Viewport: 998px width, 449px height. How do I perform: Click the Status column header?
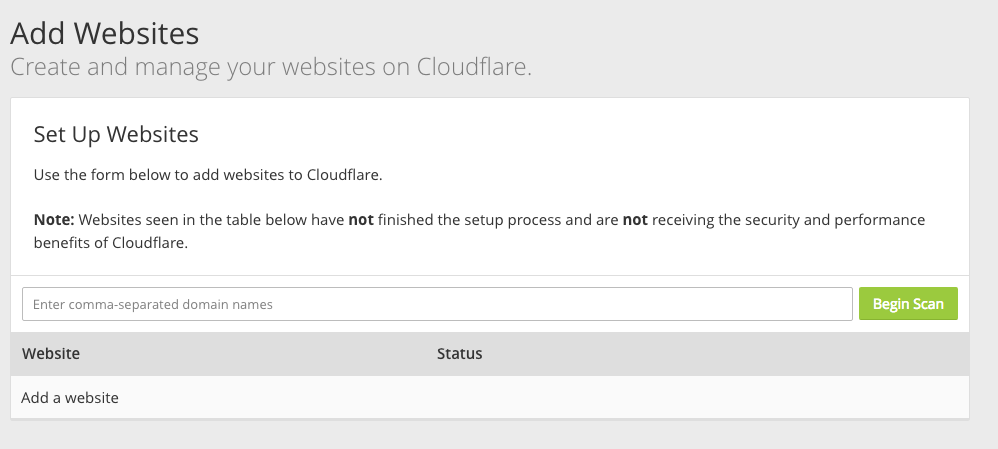pos(460,353)
